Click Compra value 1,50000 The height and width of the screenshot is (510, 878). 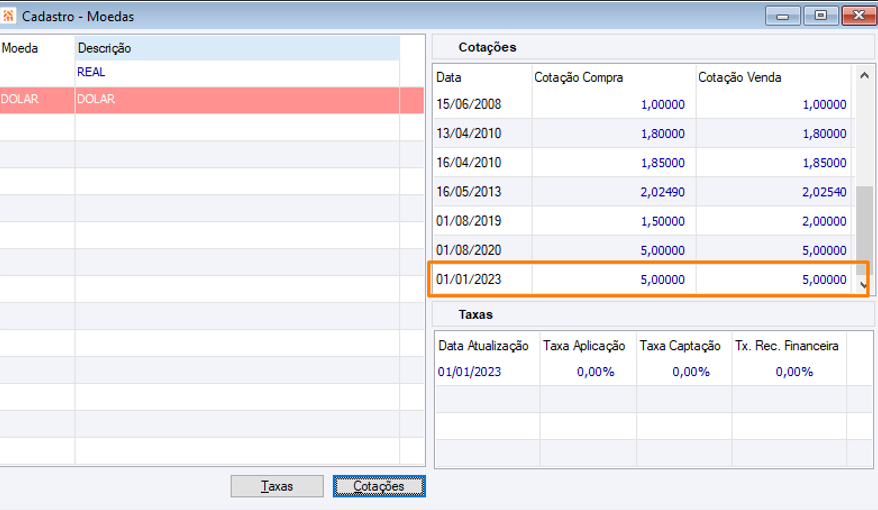pyautogui.click(x=662, y=221)
